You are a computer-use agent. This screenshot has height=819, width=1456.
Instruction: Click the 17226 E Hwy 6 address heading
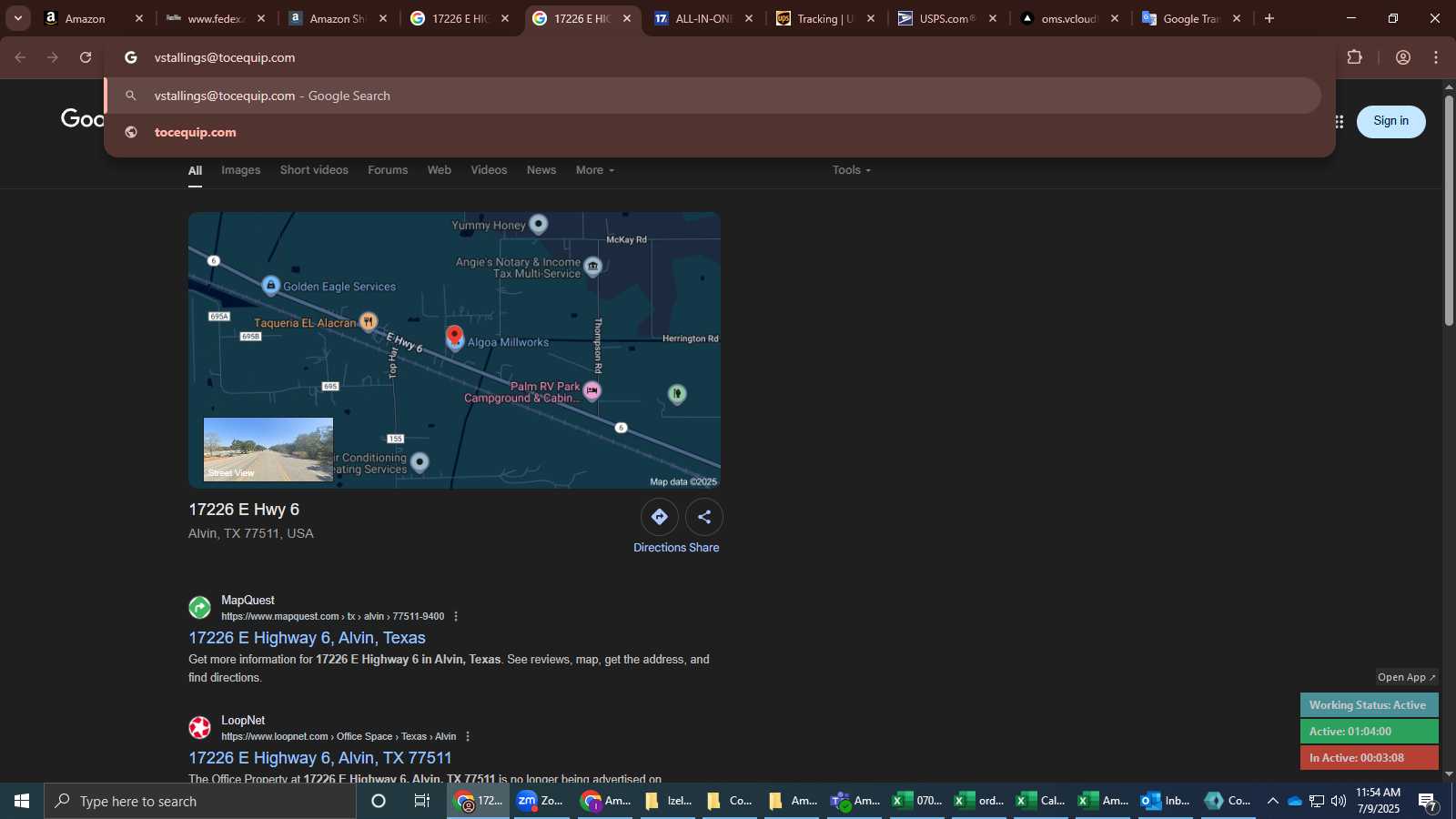[244, 510]
